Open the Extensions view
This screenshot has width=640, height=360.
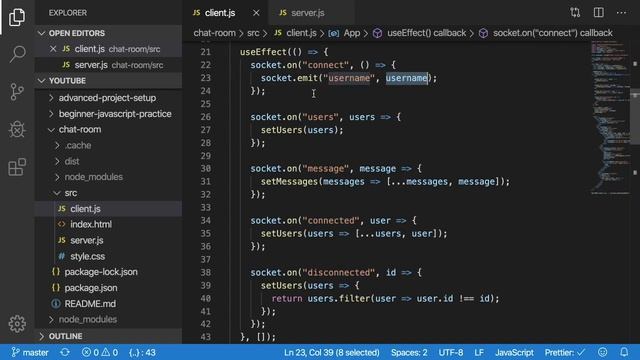17,167
